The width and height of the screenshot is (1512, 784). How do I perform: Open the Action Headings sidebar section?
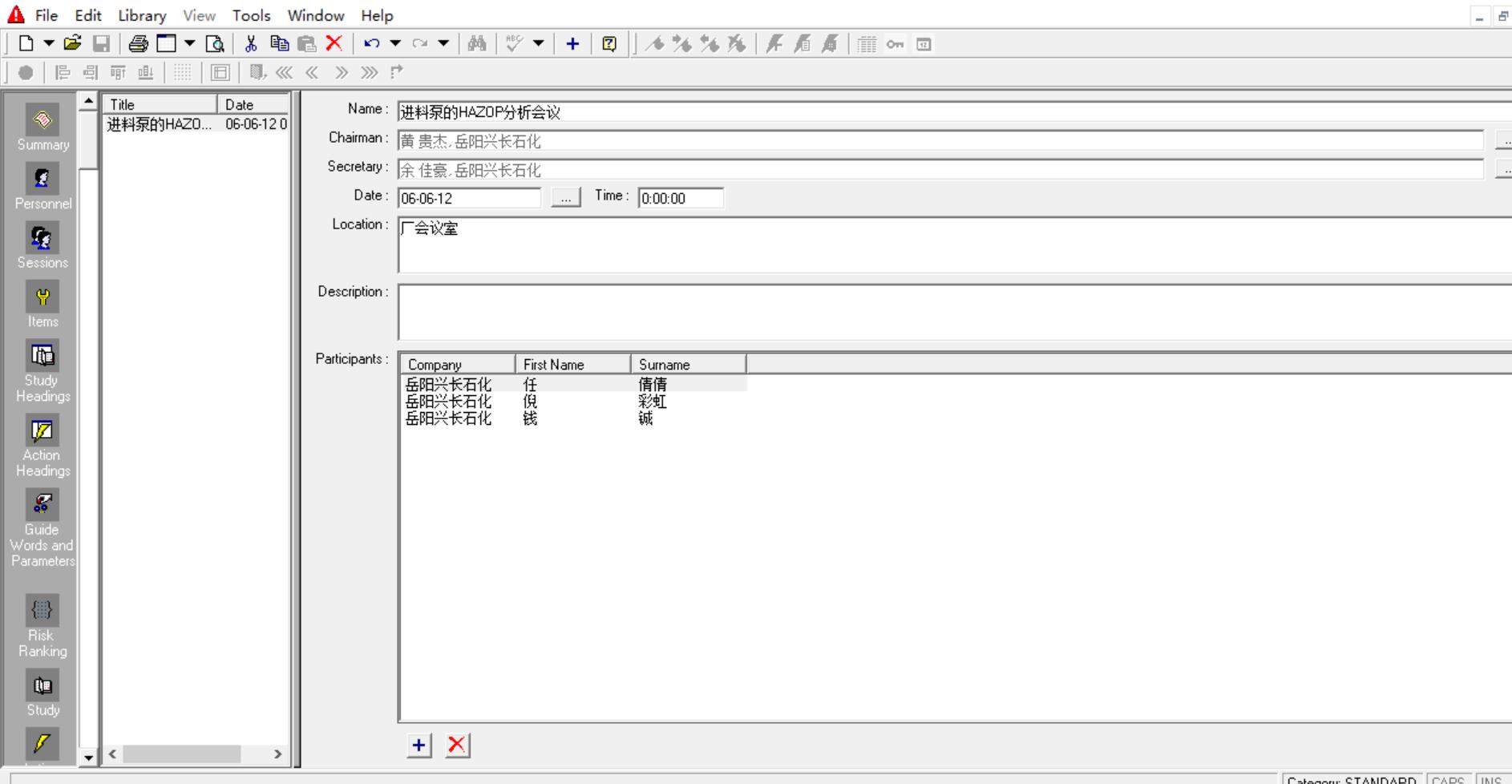pyautogui.click(x=42, y=447)
